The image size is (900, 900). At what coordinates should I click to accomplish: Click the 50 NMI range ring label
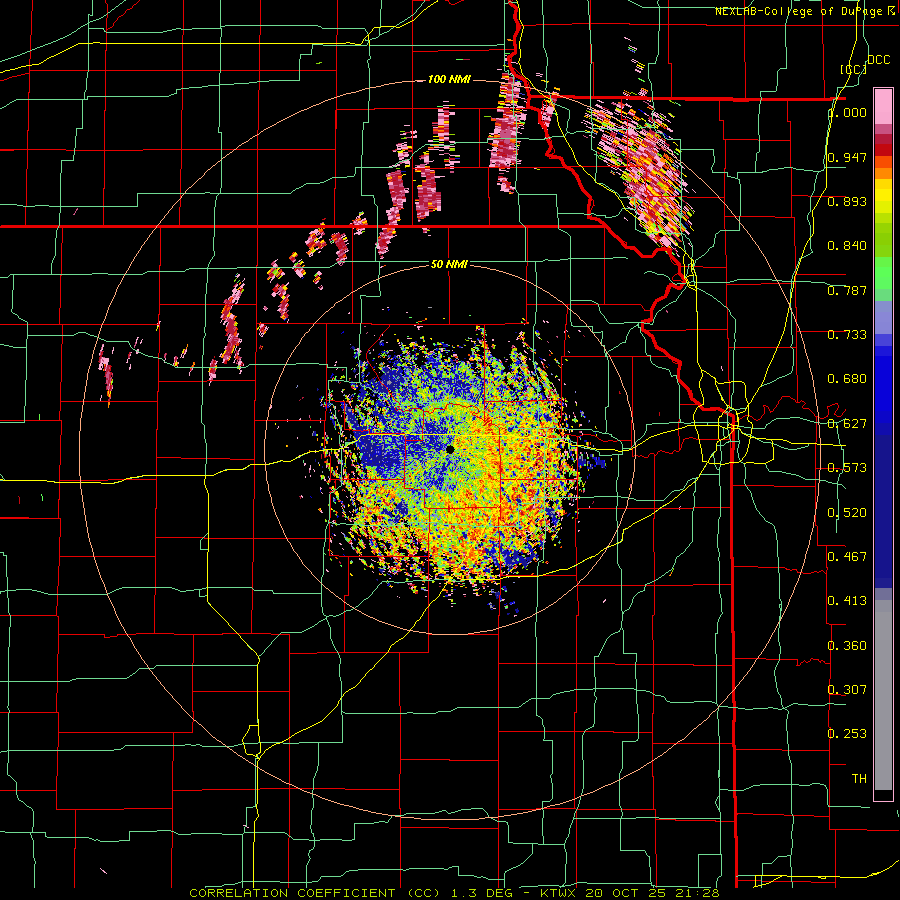pos(449,264)
